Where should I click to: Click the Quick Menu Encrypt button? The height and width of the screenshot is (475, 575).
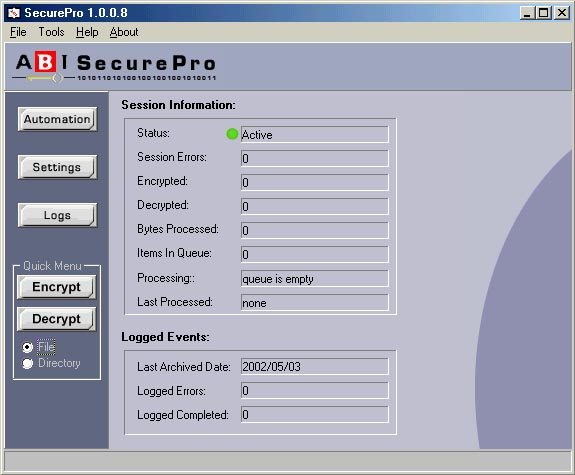56,287
